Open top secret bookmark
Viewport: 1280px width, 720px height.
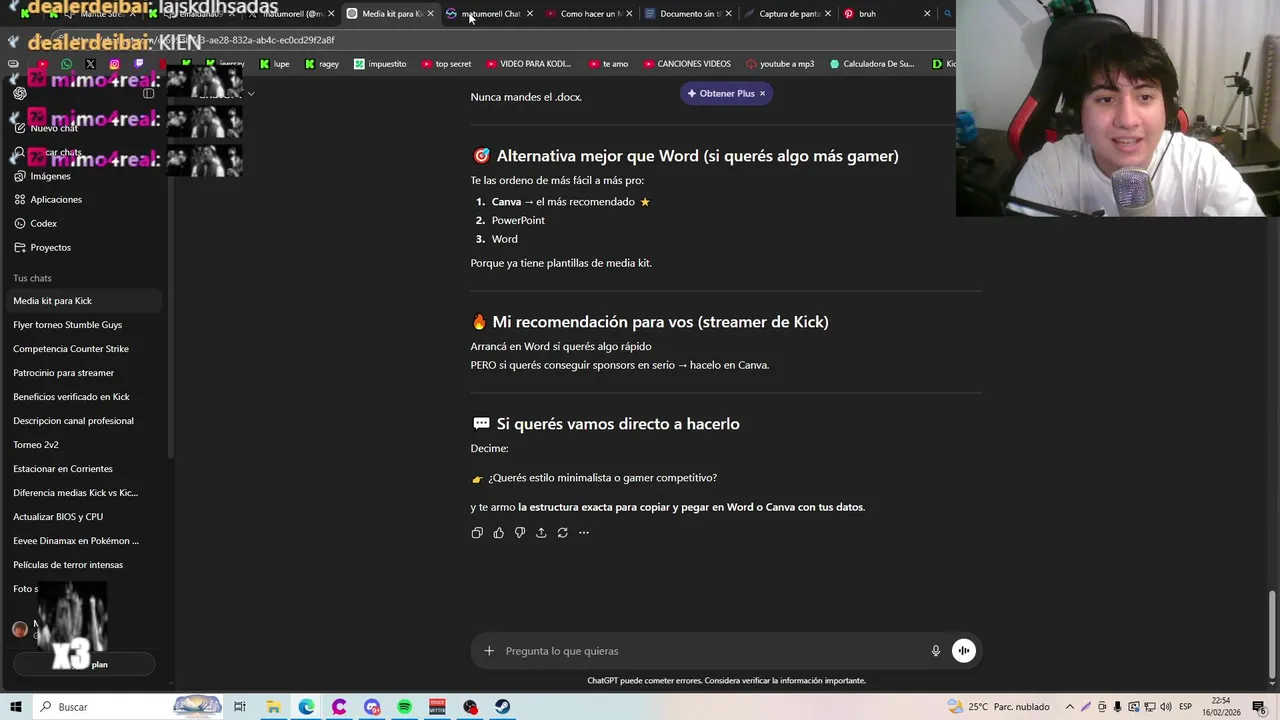(446, 64)
